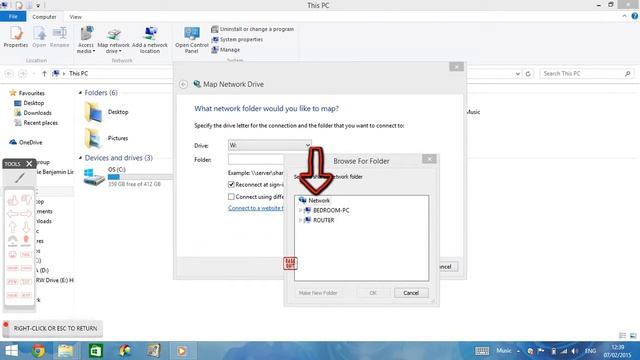640x360 pixels.
Task: Click the ENG language indicator
Action: point(590,351)
